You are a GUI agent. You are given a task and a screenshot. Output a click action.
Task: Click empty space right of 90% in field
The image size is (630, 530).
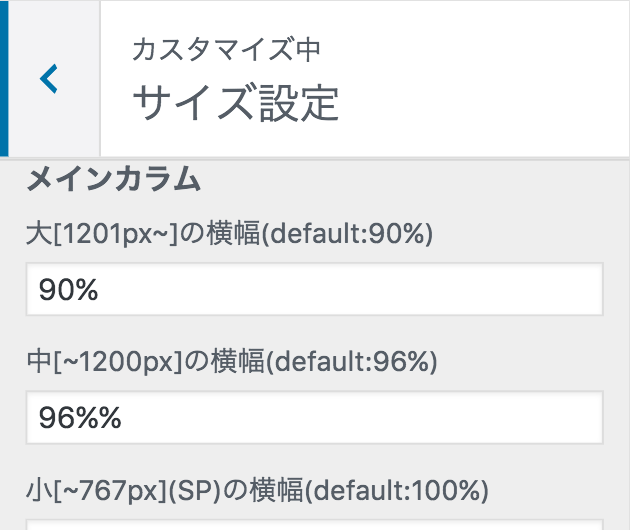[400, 290]
